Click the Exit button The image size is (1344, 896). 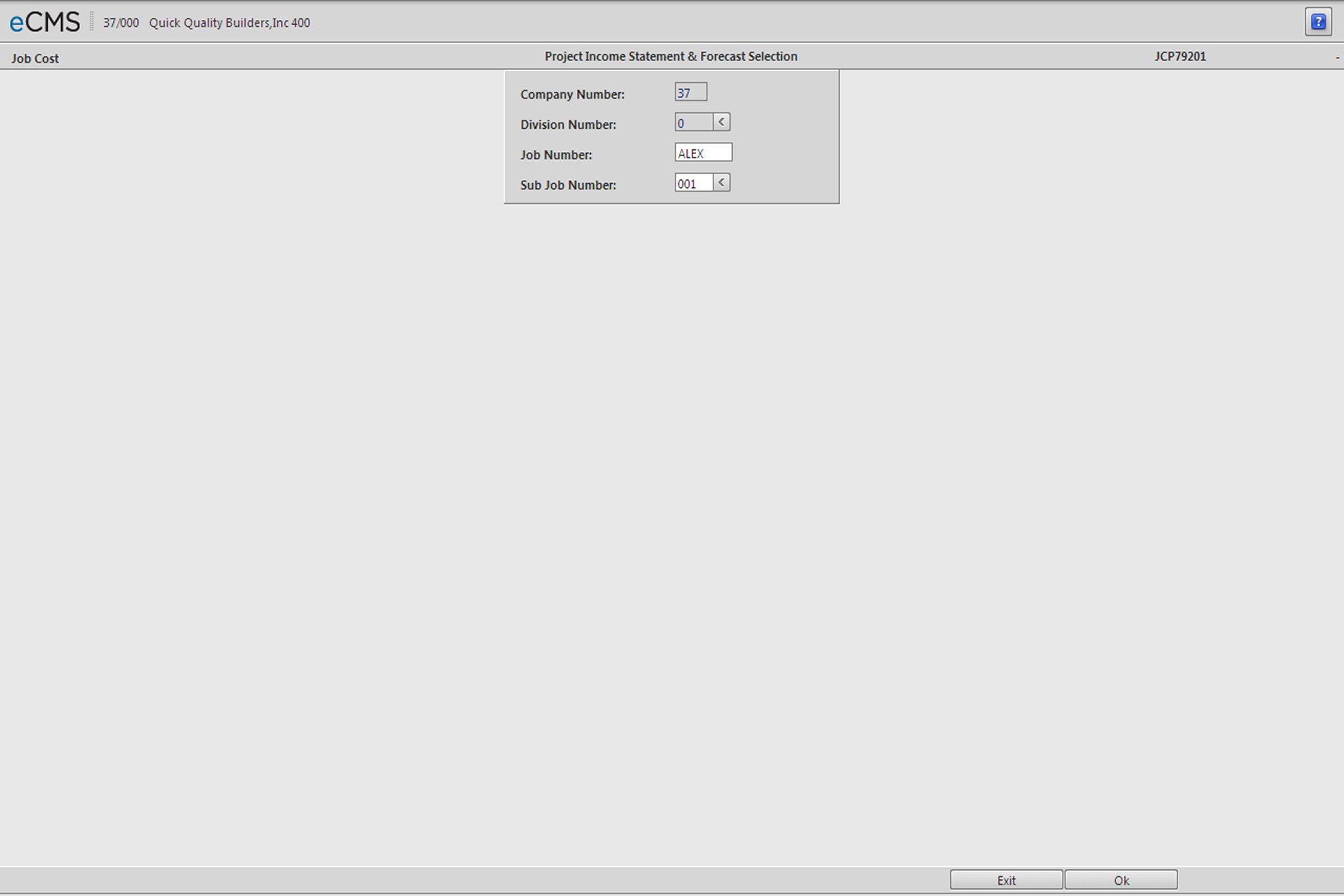click(1006, 880)
